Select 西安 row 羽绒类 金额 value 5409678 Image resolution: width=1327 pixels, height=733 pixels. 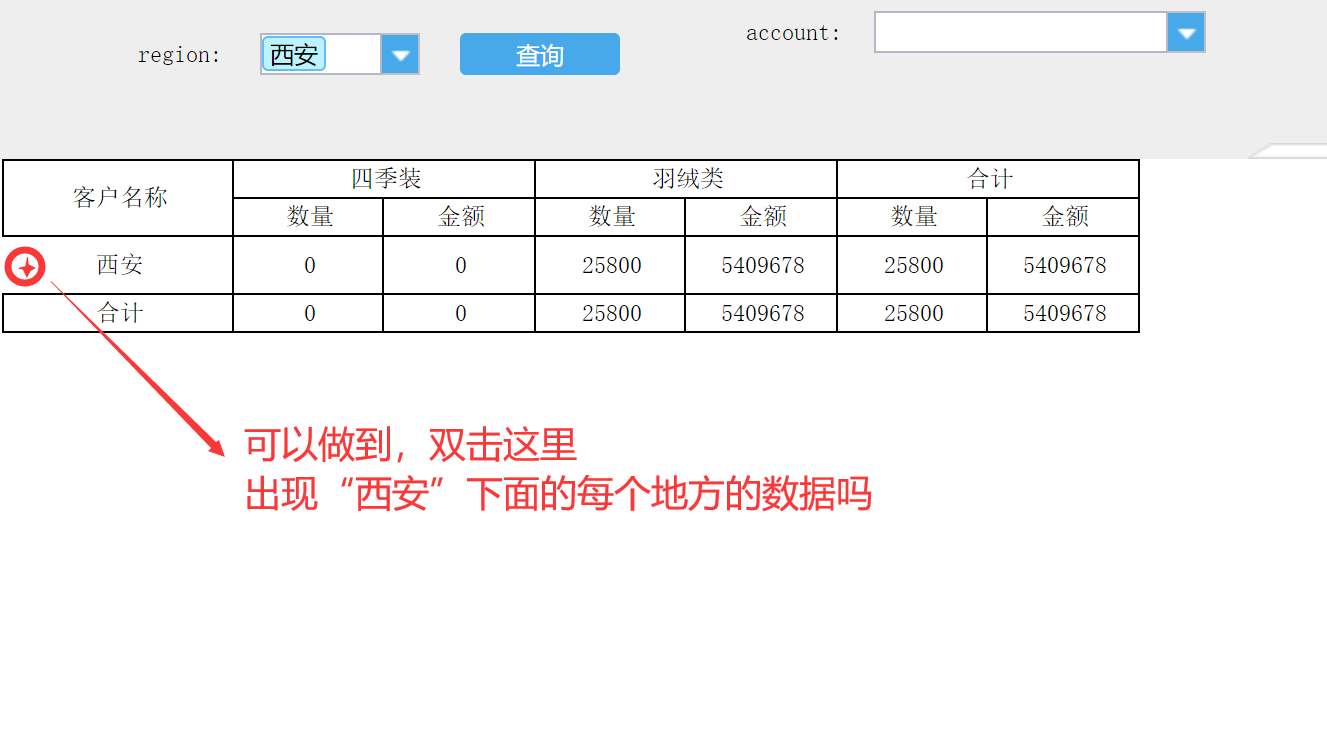pyautogui.click(x=761, y=265)
